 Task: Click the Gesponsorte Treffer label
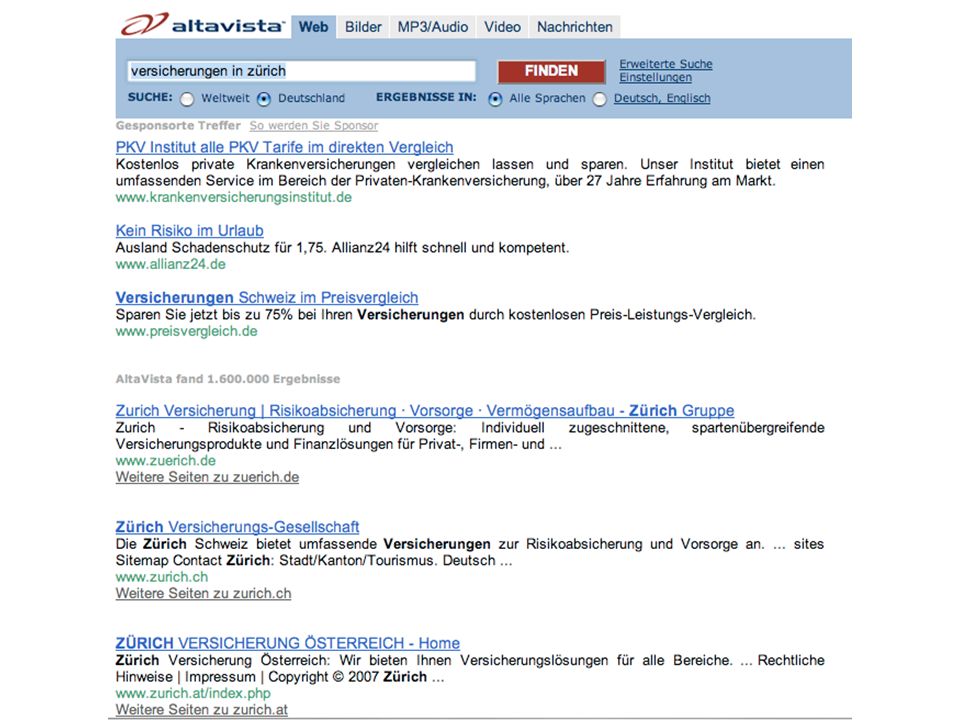pyautogui.click(x=178, y=126)
